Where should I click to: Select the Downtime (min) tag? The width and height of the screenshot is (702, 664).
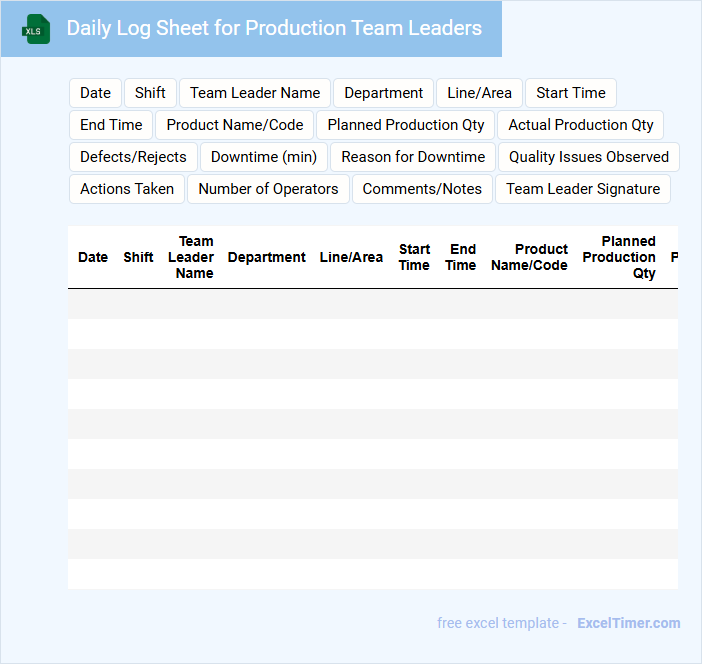[x=263, y=157]
